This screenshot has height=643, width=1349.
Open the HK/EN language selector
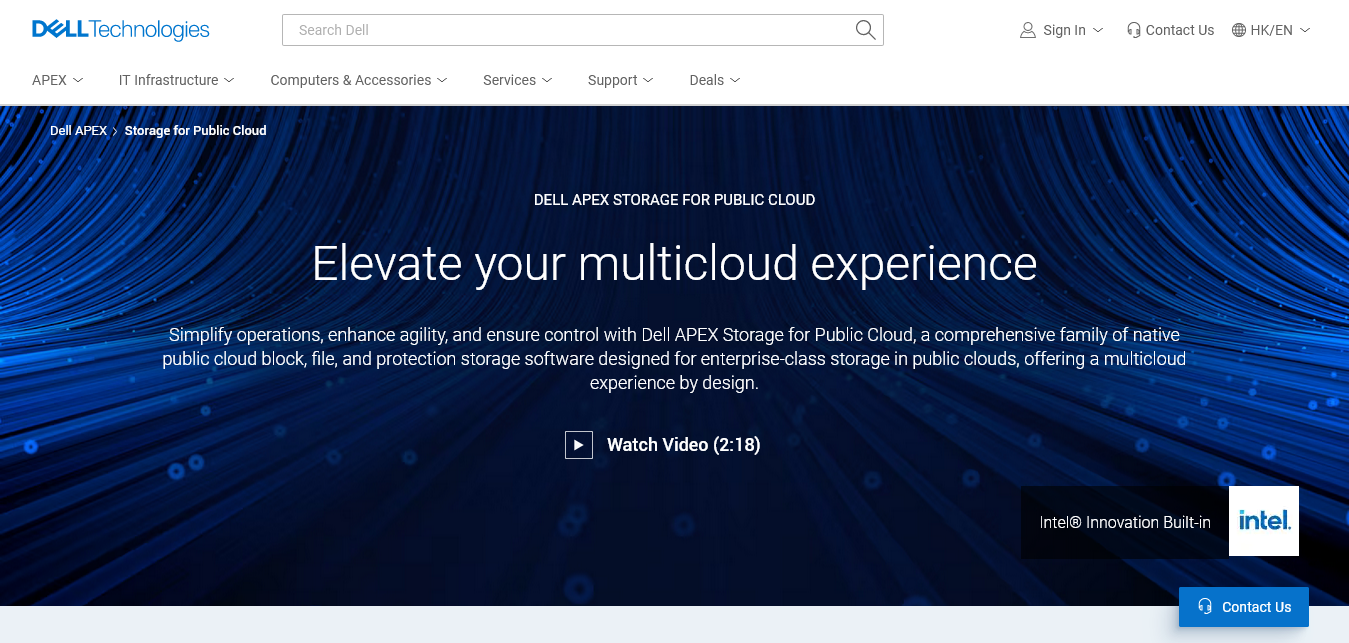[1270, 30]
